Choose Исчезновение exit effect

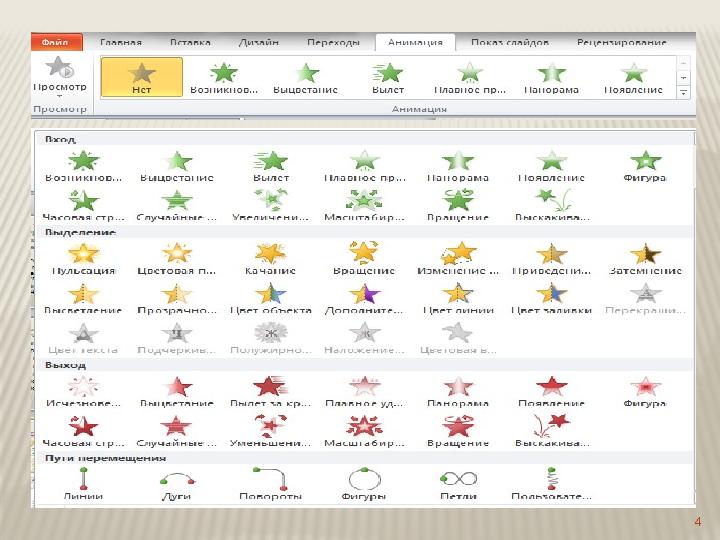84,392
